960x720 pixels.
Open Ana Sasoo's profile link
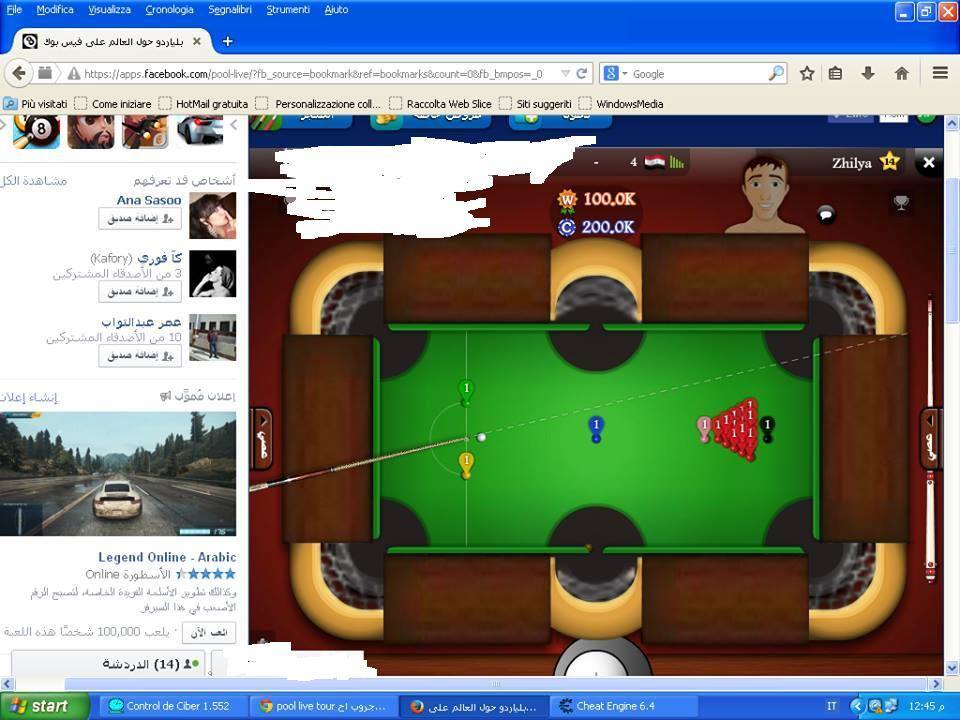(149, 200)
